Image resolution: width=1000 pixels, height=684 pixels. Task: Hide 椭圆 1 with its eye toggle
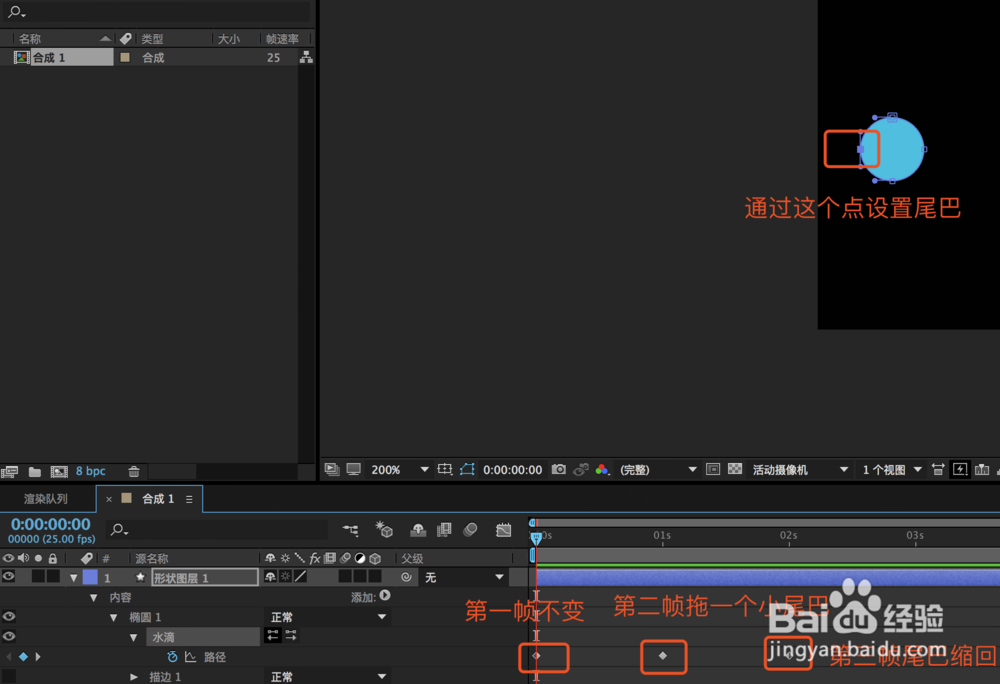click(x=8, y=616)
